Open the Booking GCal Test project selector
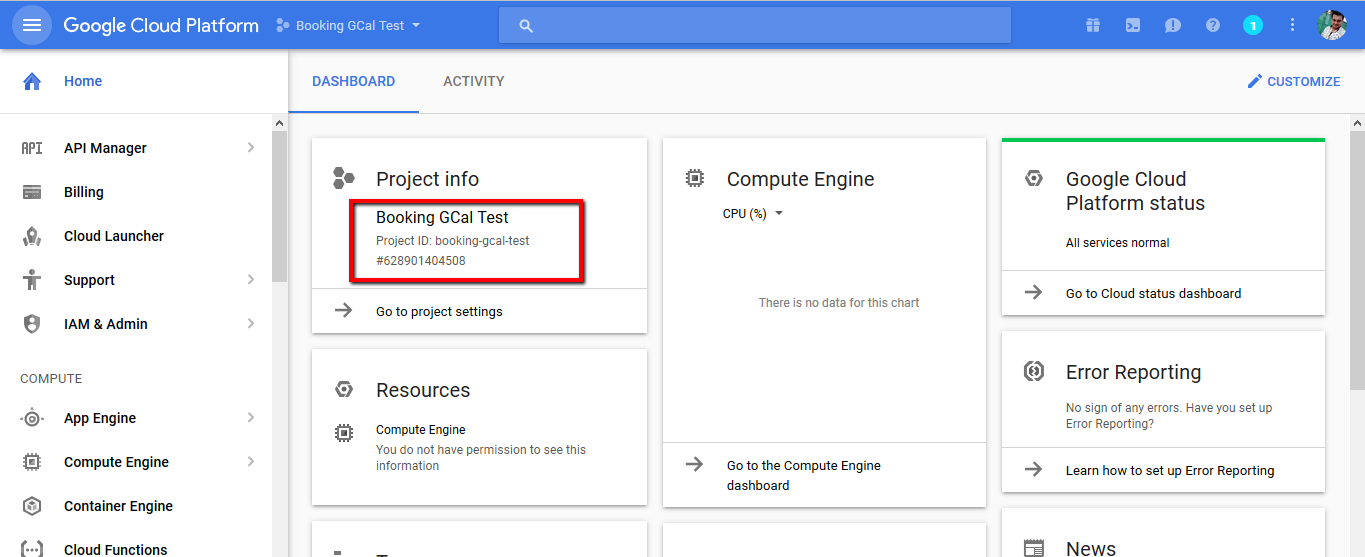The image size is (1365, 557). (x=348, y=25)
